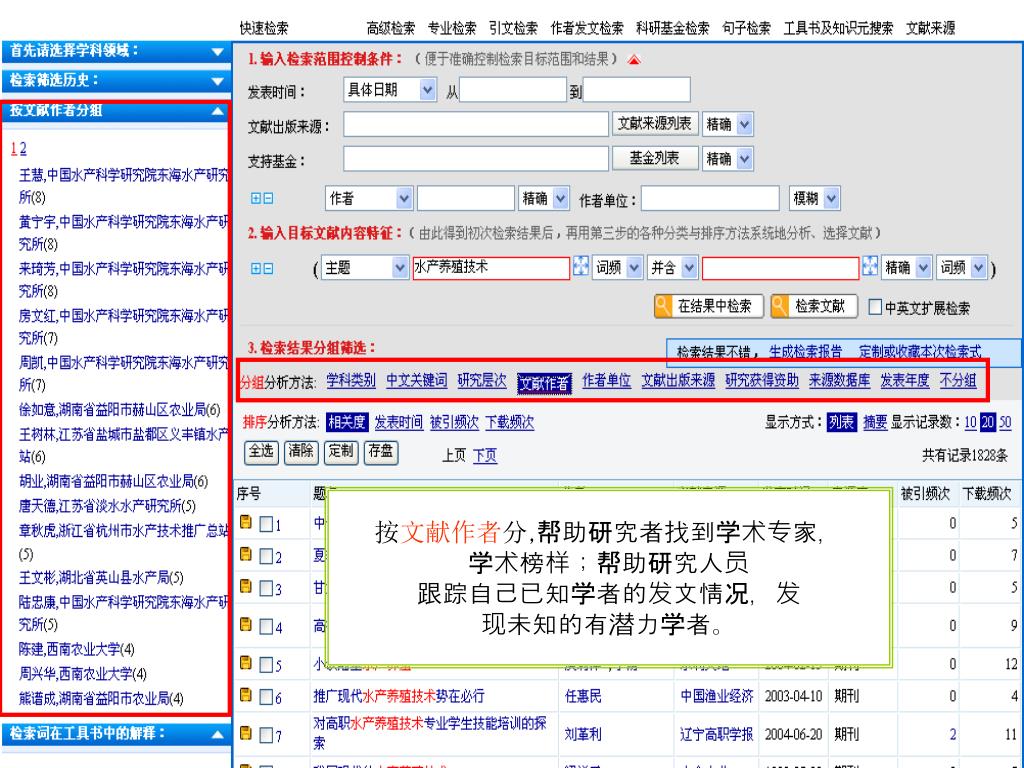Click the 存盘 button
This screenshot has height=768, width=1024.
tap(381, 452)
